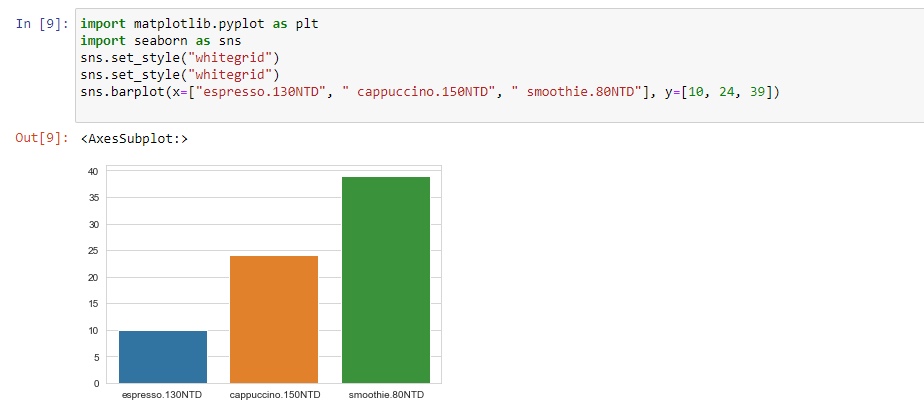Screen dimensions: 924x410
Task: Click the blue espresso bar
Action: click(x=163, y=357)
